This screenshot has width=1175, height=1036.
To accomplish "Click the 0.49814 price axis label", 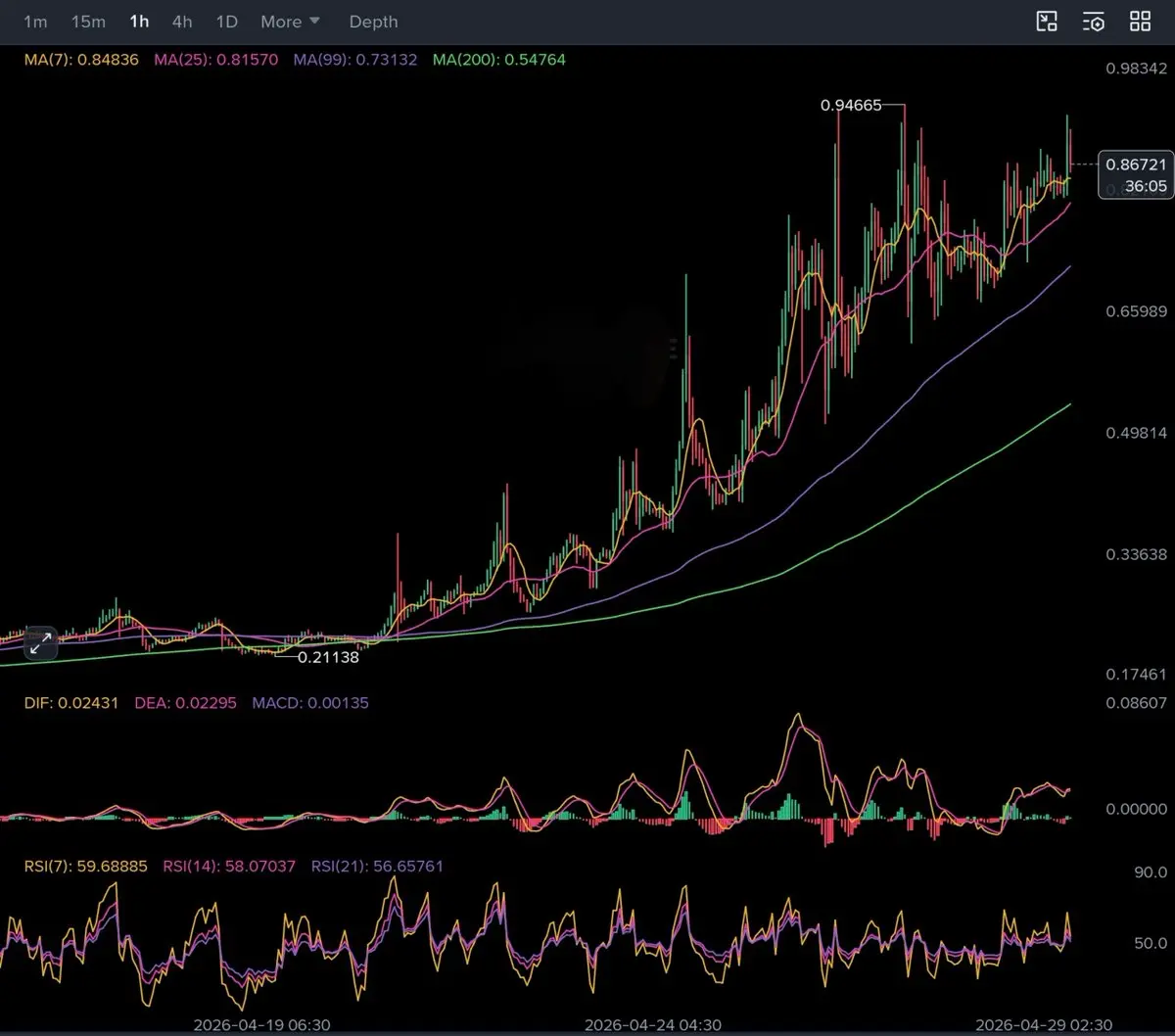I will pos(1136,433).
